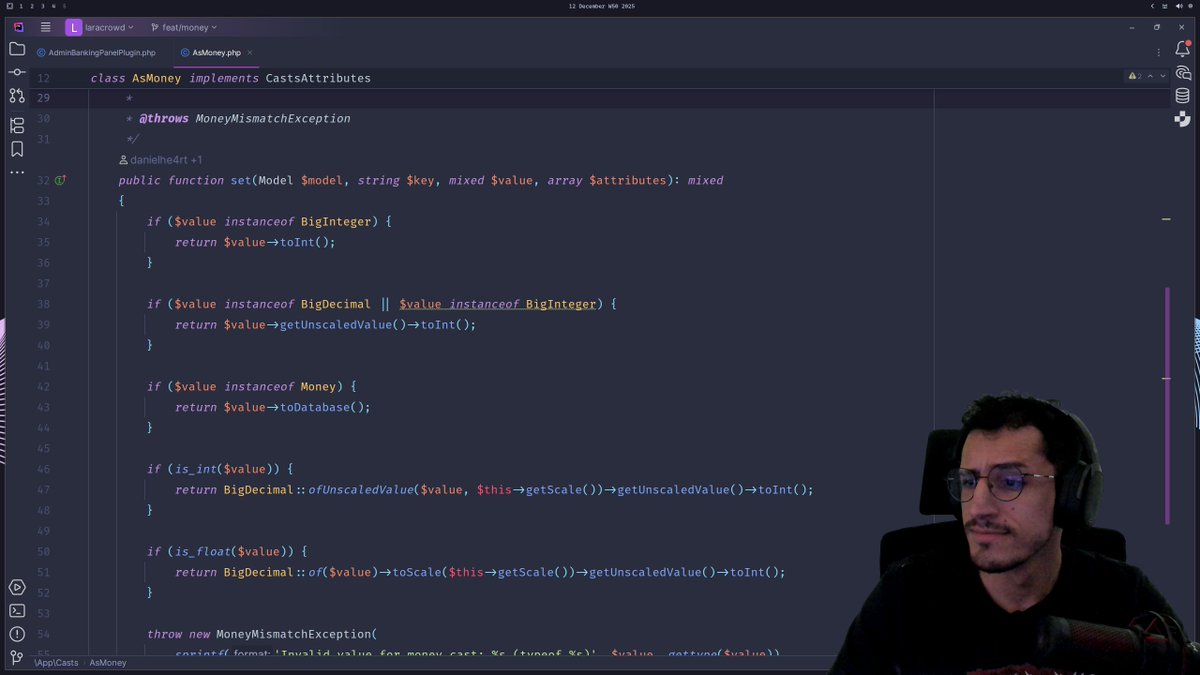Click the implements gutter icon on line 32
Image resolution: width=1200 pixels, height=675 pixels.
coord(60,181)
